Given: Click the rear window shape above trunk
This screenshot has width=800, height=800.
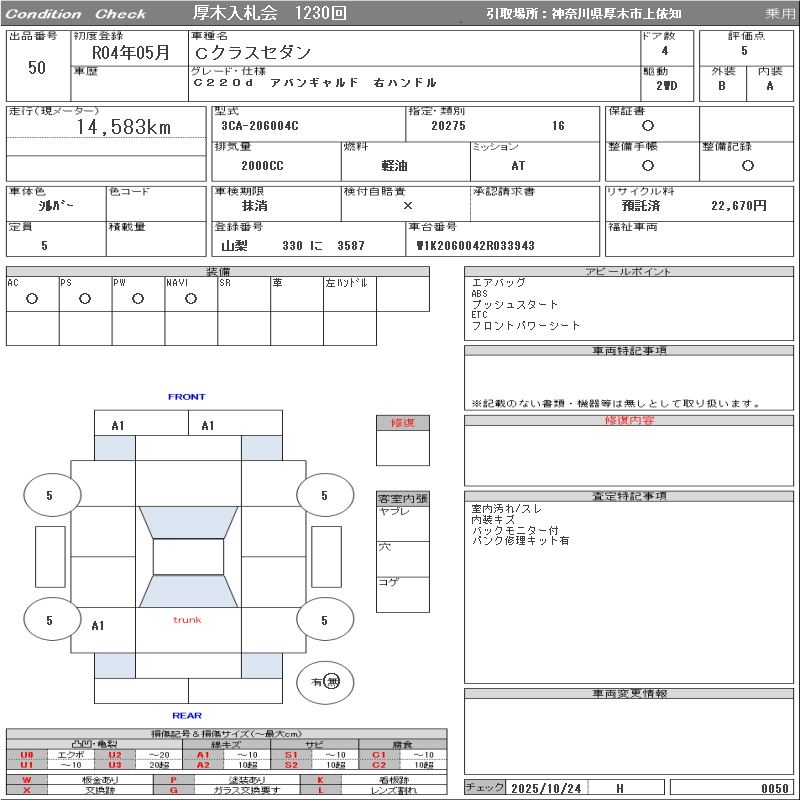Looking at the screenshot, I should click(x=188, y=591).
